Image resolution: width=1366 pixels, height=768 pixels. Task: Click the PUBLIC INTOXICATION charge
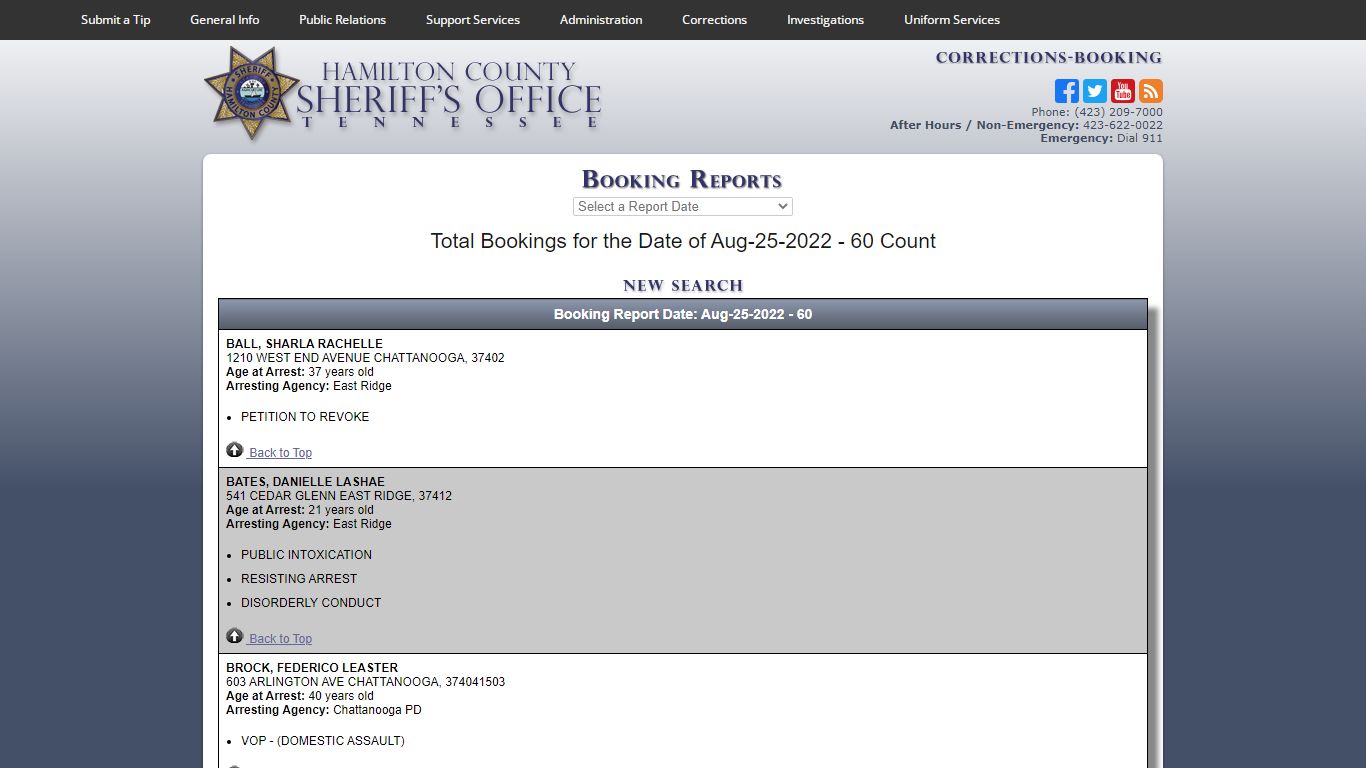(306, 555)
